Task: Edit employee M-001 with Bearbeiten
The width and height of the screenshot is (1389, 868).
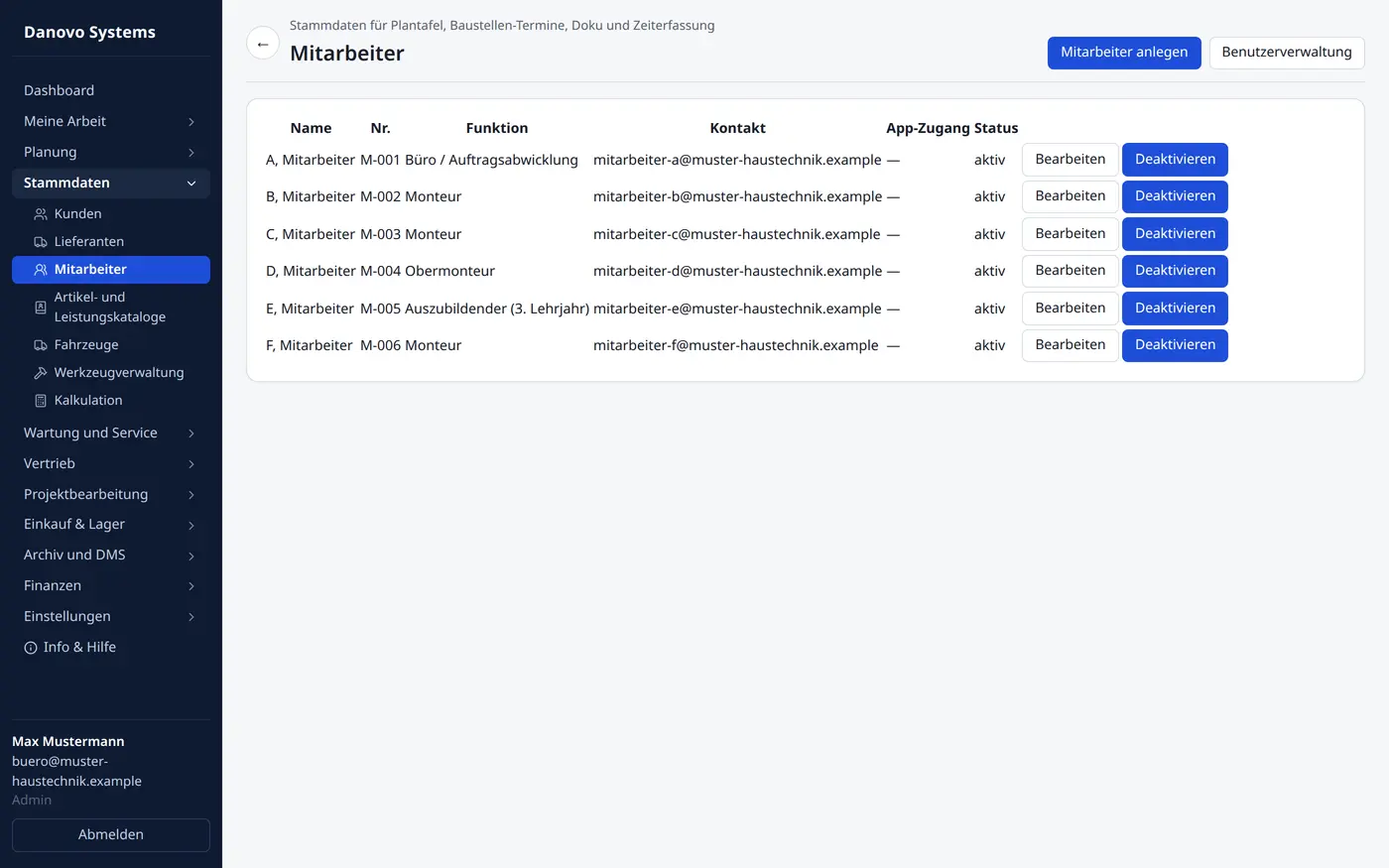Action: pyautogui.click(x=1071, y=160)
